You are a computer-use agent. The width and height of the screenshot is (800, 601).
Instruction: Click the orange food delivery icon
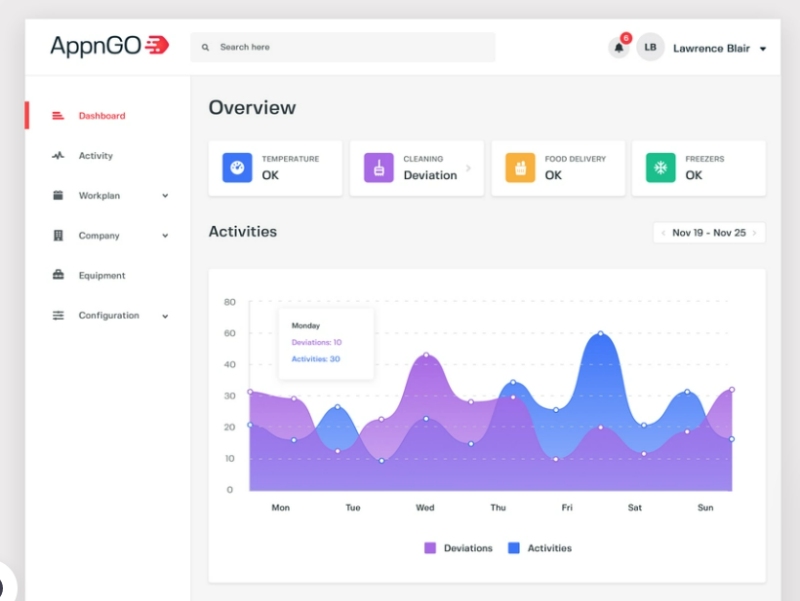[520, 168]
